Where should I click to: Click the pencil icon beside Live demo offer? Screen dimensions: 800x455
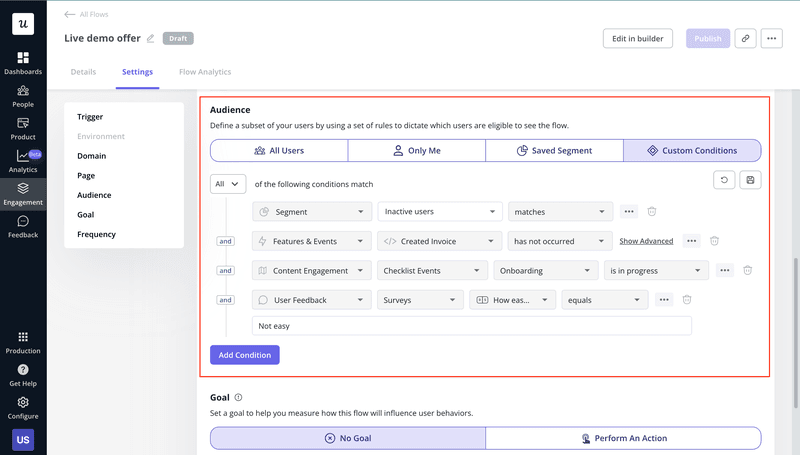[x=151, y=39]
